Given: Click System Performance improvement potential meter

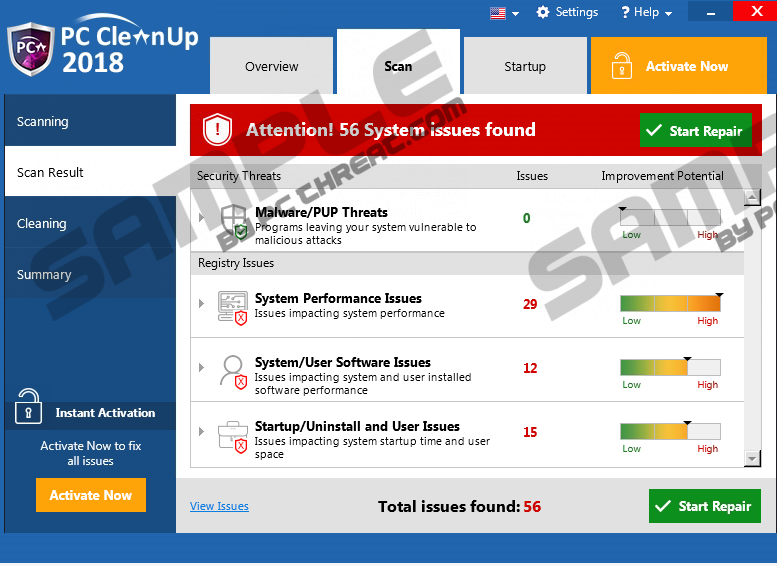Looking at the screenshot, I should point(670,303).
